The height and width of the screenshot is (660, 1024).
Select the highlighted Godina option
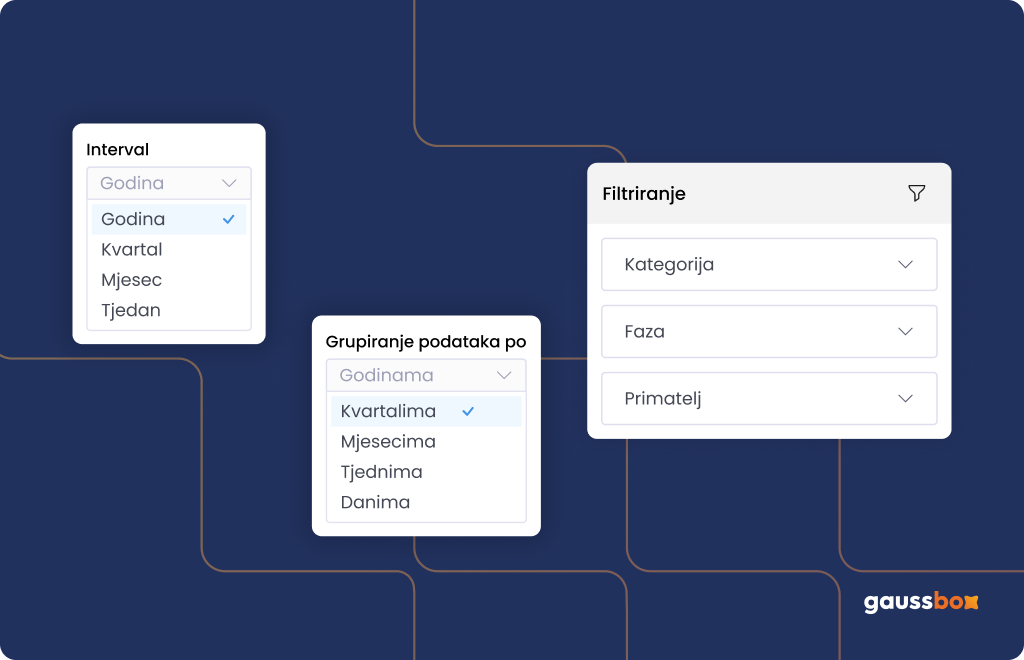(x=168, y=219)
